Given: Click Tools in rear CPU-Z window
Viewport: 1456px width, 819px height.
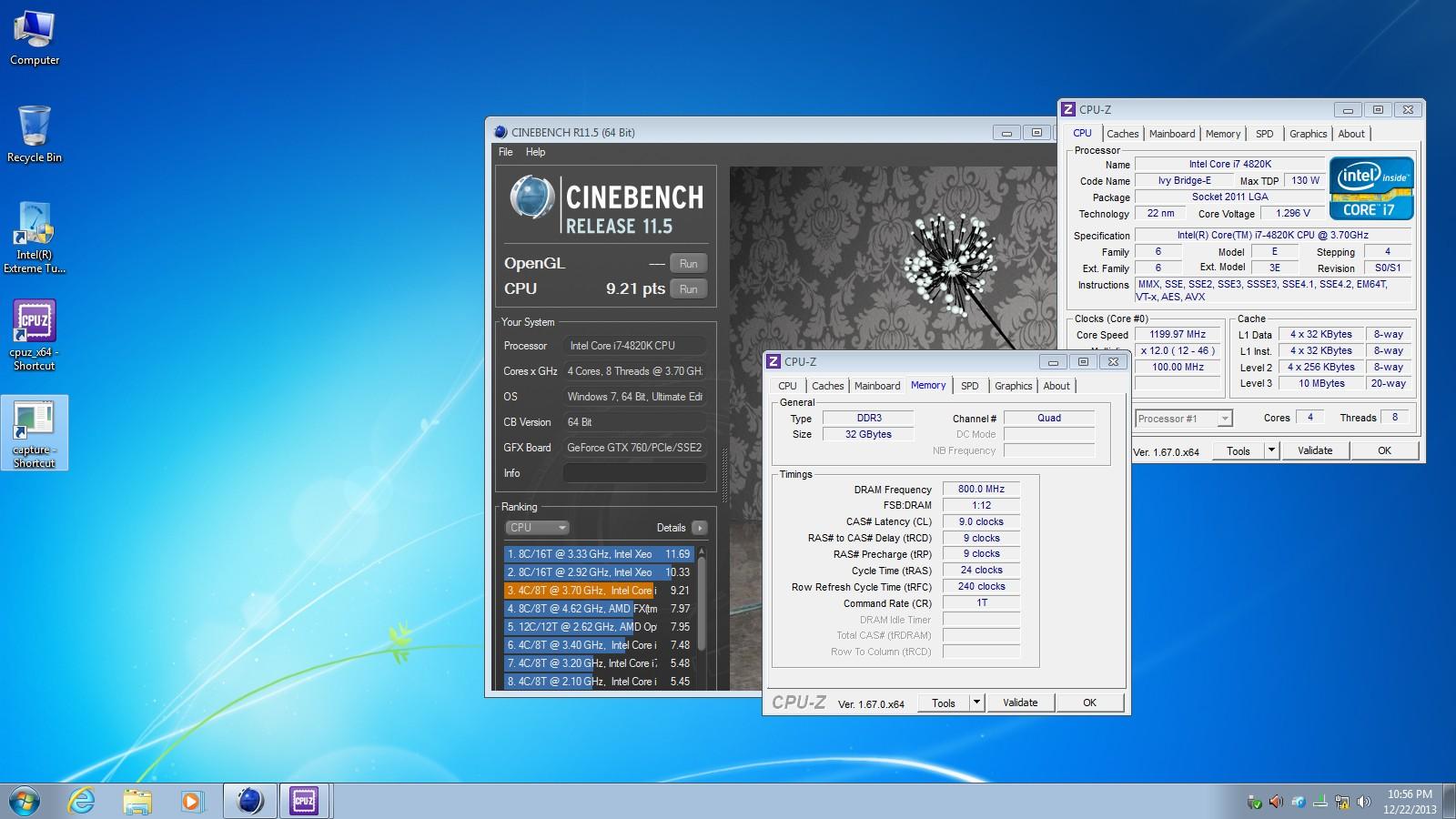Looking at the screenshot, I should tap(1239, 450).
